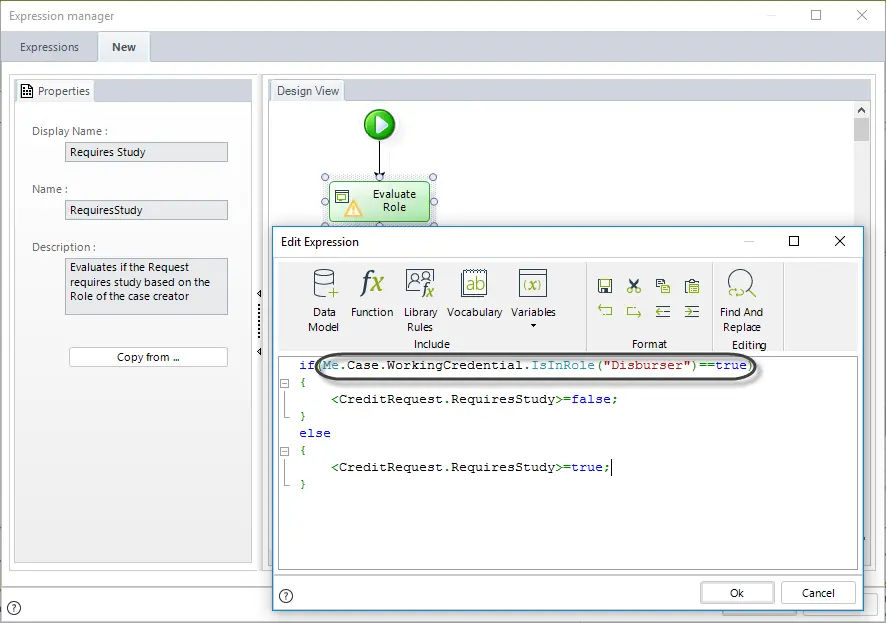The image size is (886, 623).
Task: Click the Redo arrow icon
Action: [x=633, y=311]
